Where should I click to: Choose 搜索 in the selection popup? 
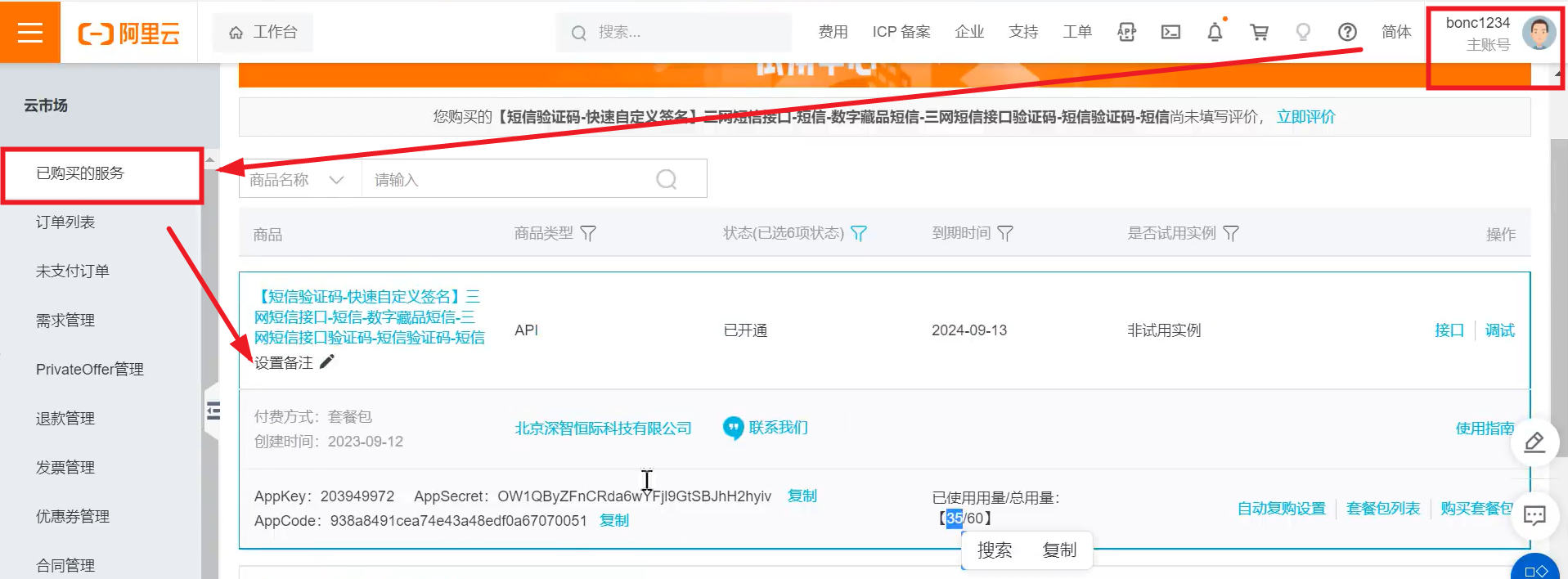tap(995, 550)
